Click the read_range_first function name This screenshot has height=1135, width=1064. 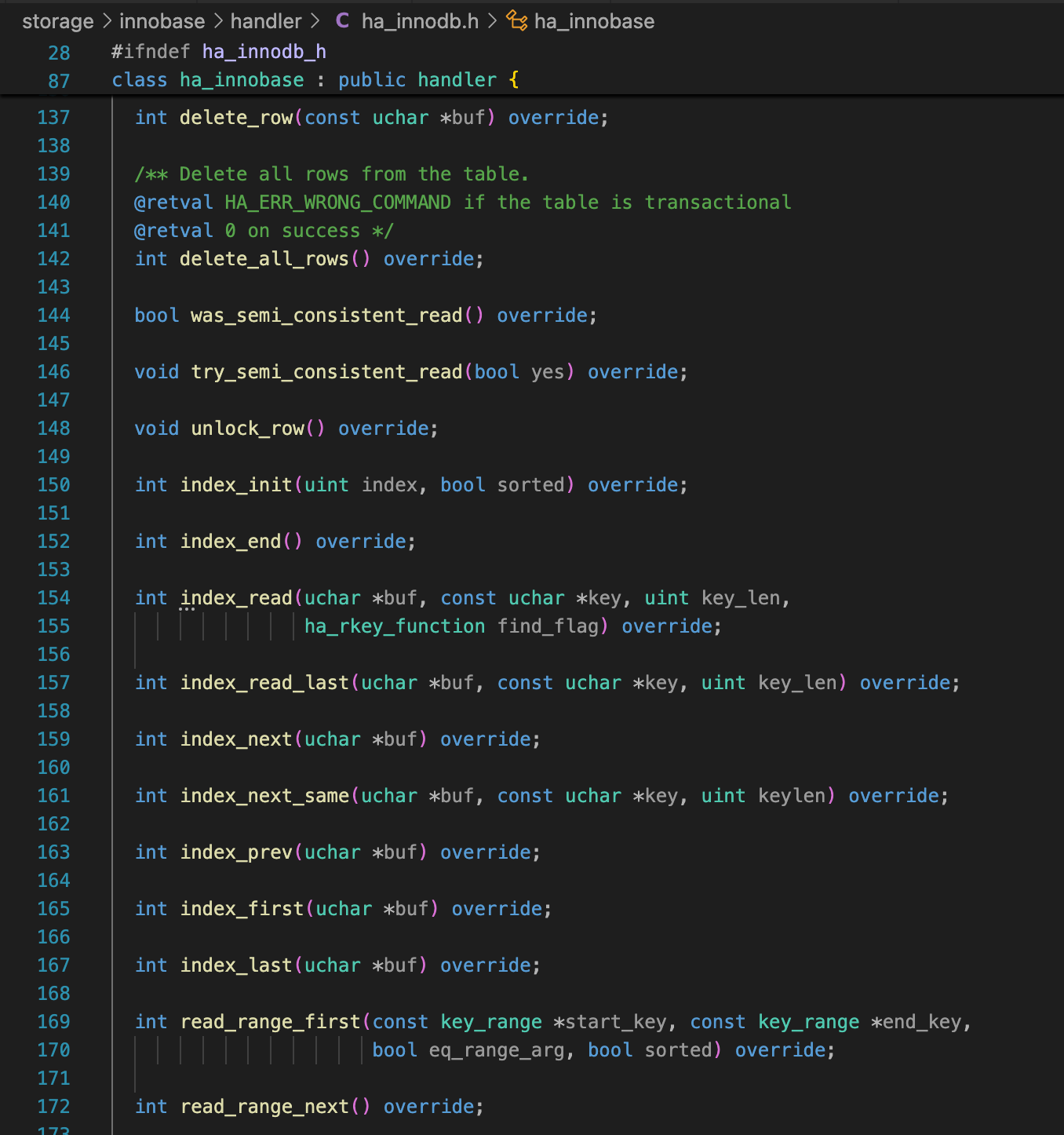[x=270, y=1022]
